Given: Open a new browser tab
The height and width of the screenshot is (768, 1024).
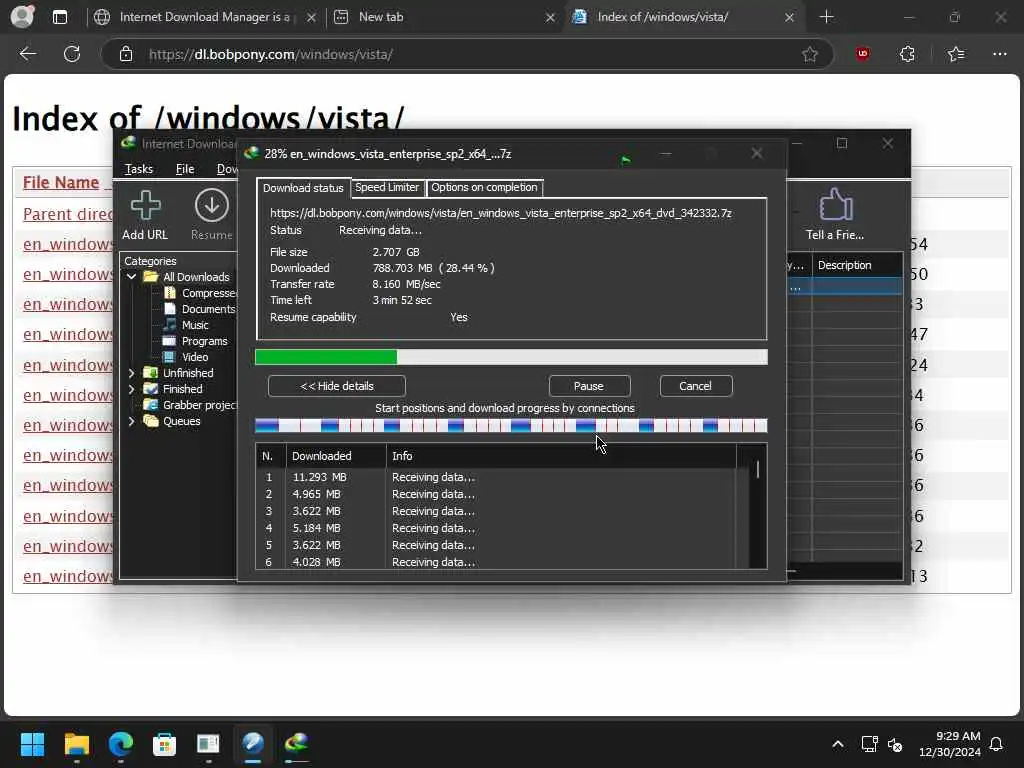Looking at the screenshot, I should click(x=827, y=17).
